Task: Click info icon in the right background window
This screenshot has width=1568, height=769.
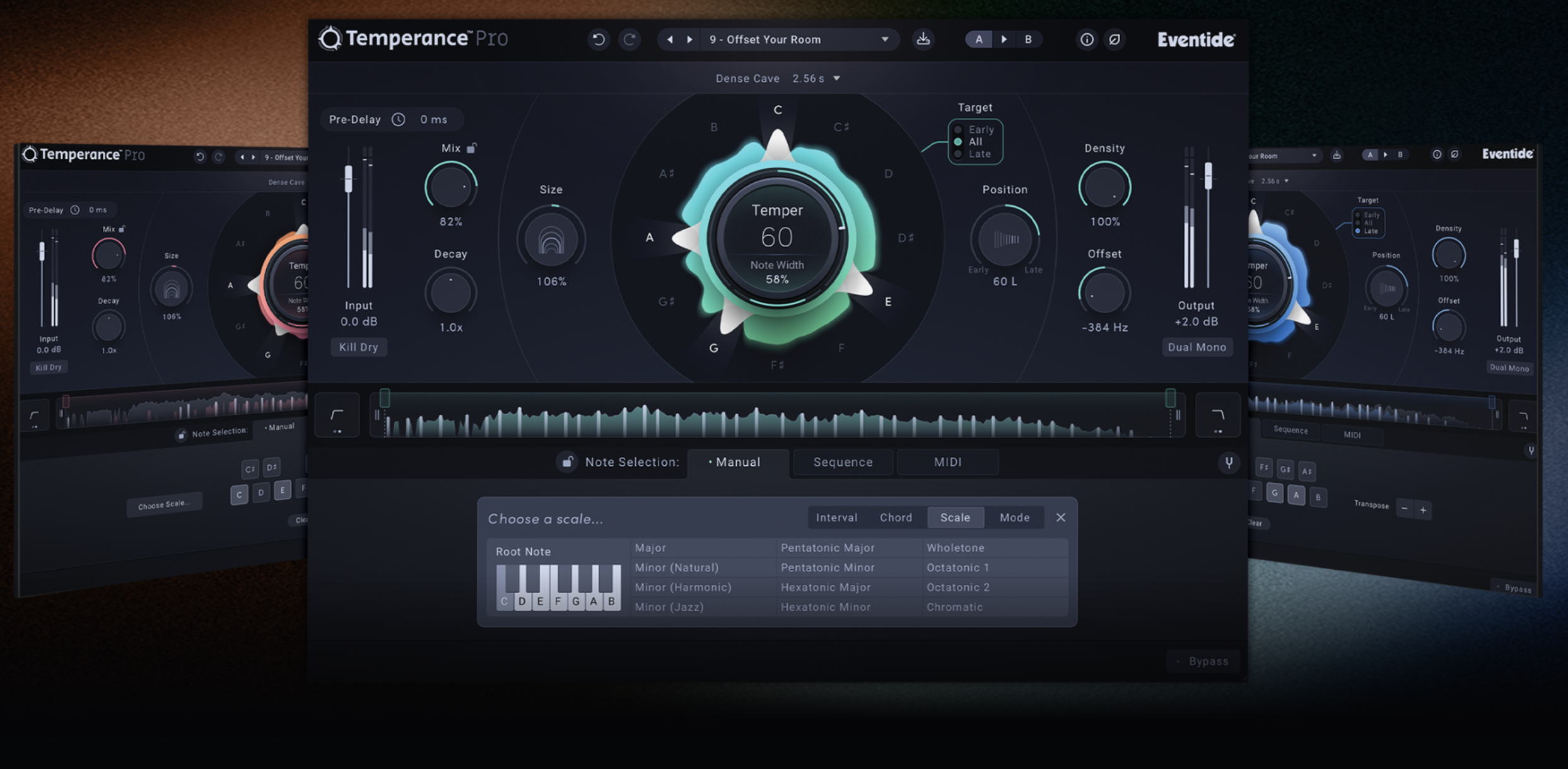Action: pyautogui.click(x=1436, y=154)
